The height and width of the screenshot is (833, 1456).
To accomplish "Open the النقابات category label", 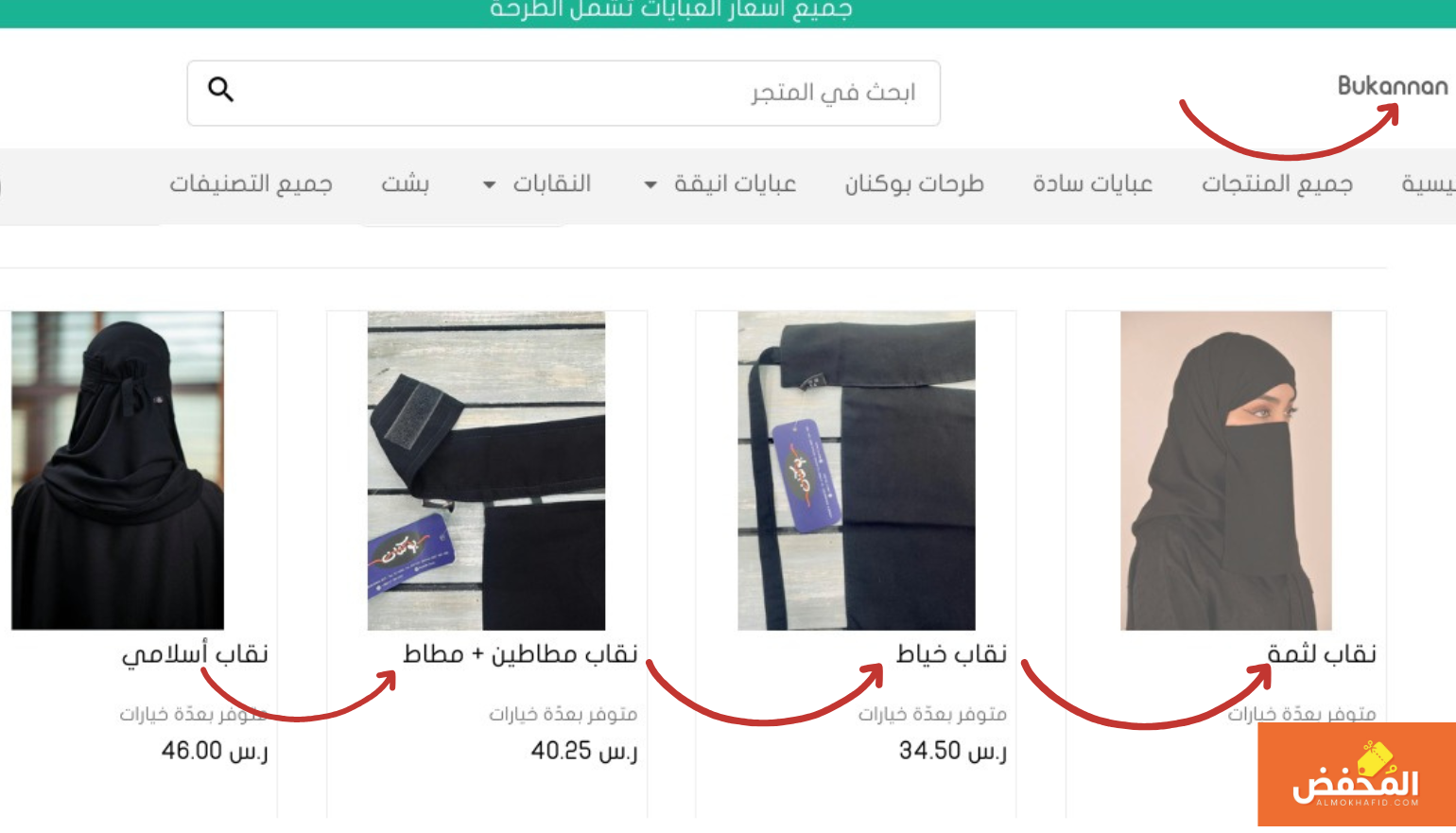I will point(552,183).
